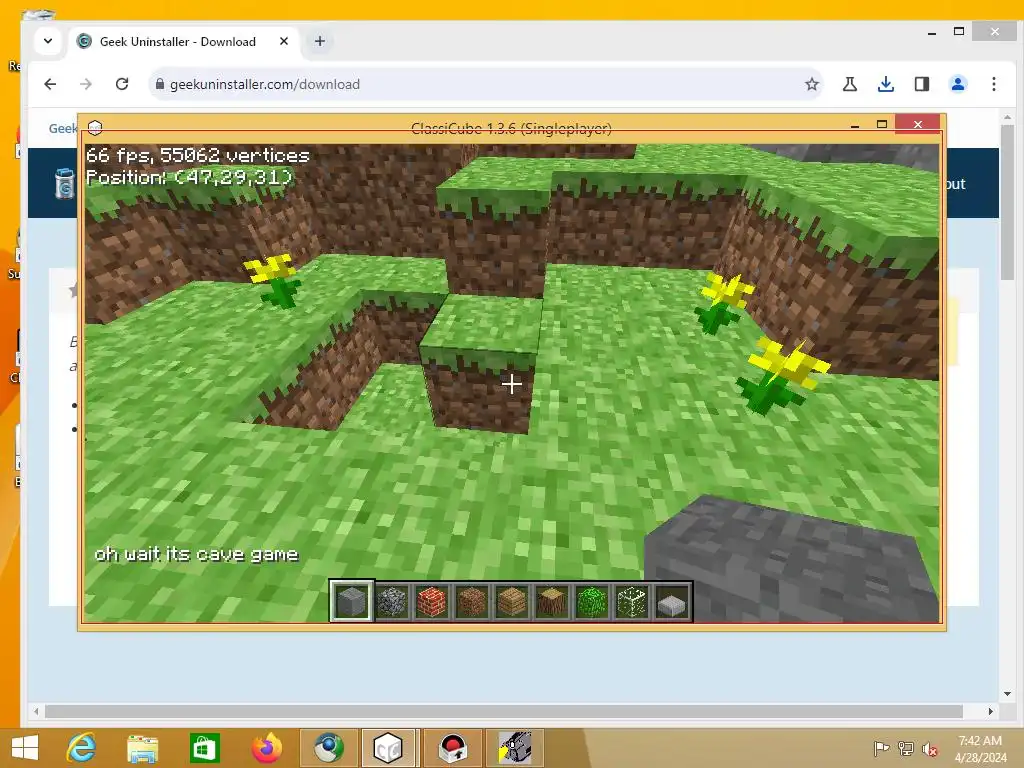This screenshot has width=1024, height=768.
Task: Select the leaves block in the hotbar
Action: click(x=592, y=601)
